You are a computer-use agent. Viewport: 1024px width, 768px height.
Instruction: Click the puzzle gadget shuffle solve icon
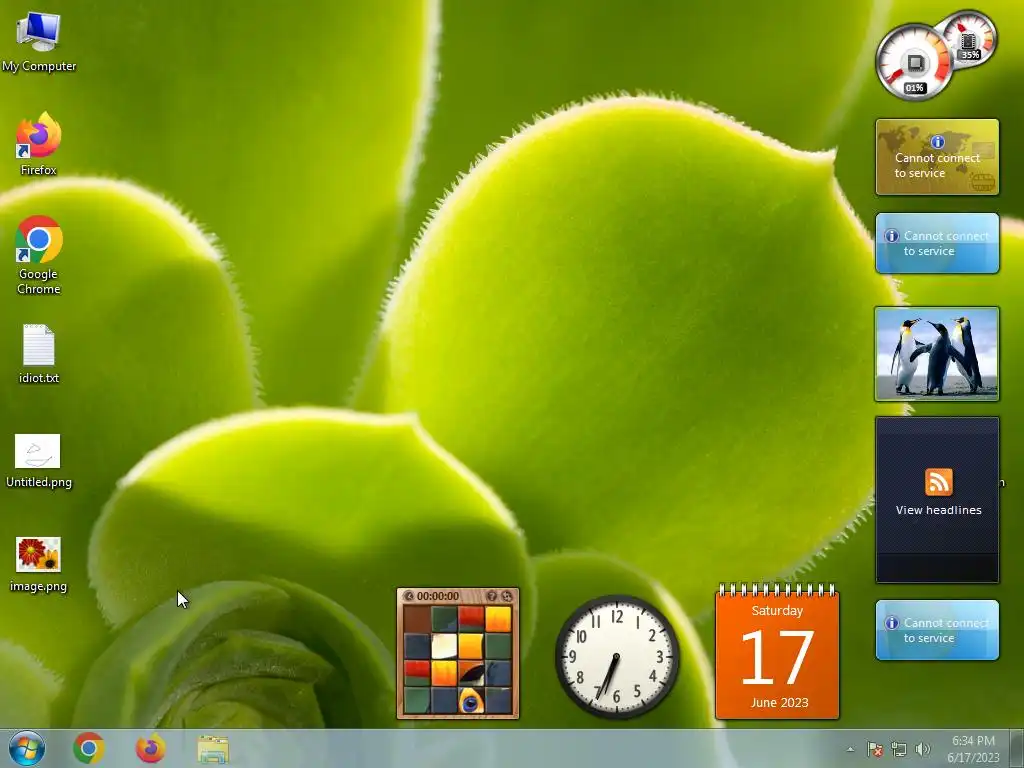tap(507, 596)
